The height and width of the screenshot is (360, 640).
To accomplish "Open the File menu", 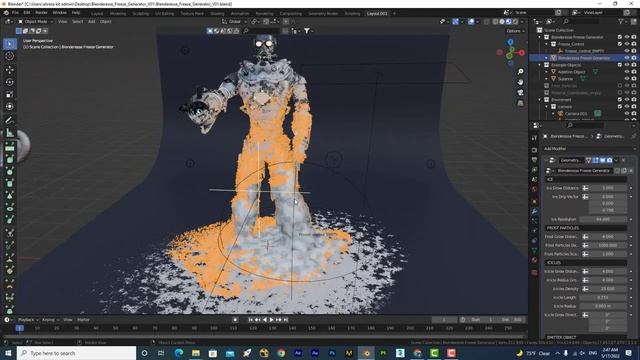I will tap(15, 13).
